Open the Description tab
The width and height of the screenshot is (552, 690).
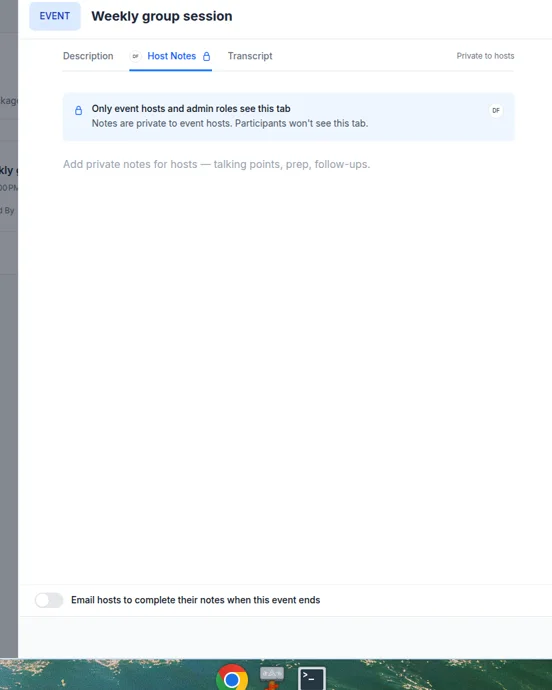pos(88,56)
